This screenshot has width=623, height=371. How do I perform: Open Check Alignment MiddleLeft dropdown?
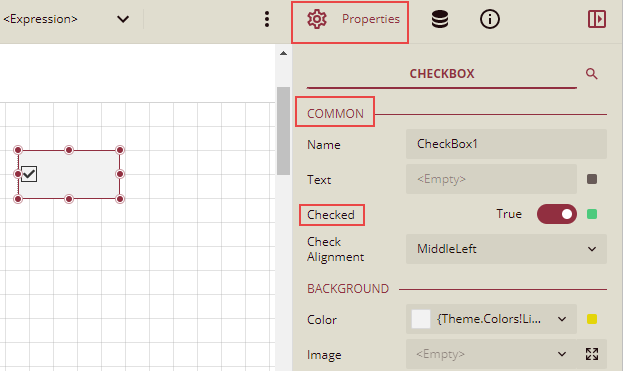(506, 249)
